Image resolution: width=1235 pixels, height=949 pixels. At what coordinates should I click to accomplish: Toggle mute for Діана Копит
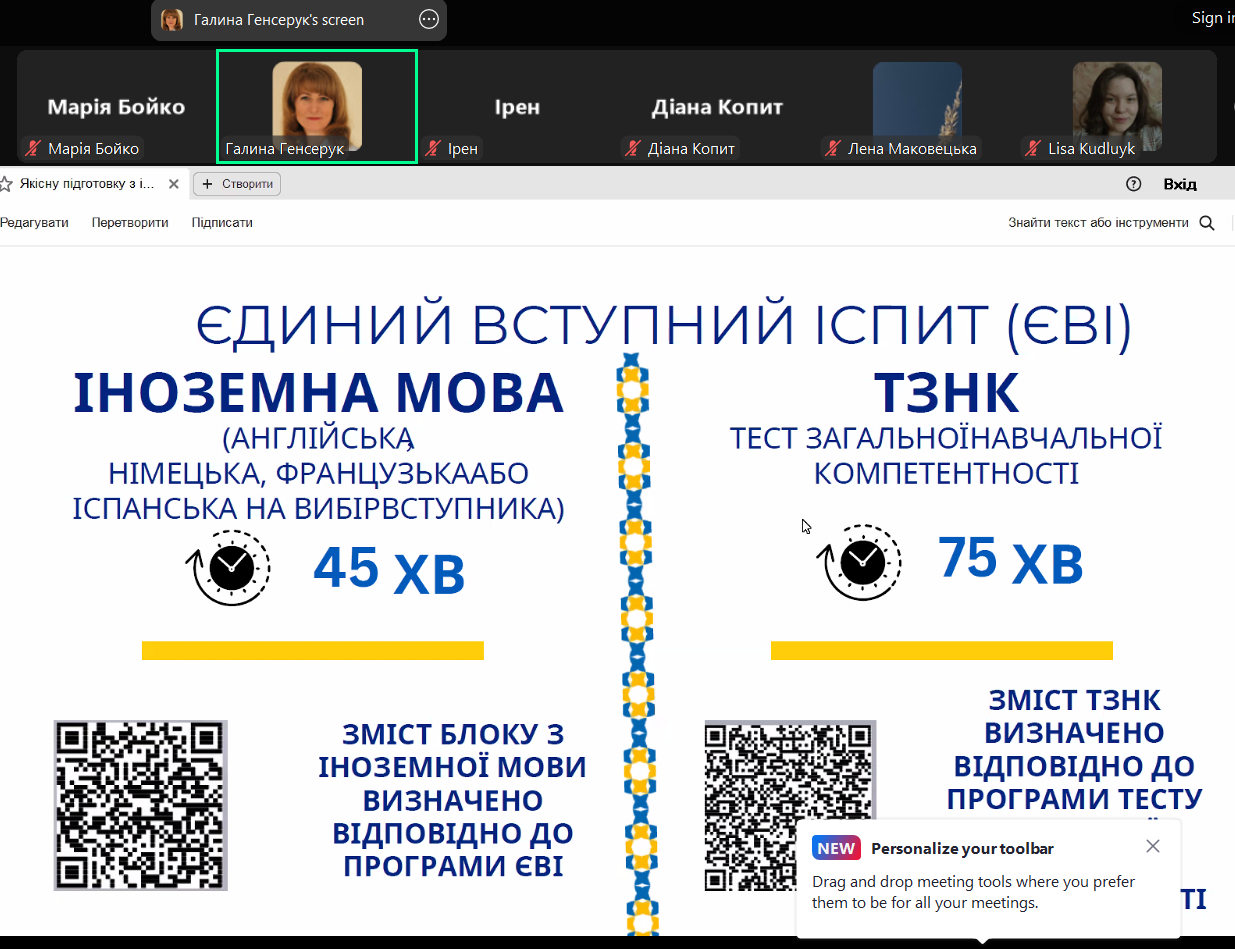(x=632, y=147)
